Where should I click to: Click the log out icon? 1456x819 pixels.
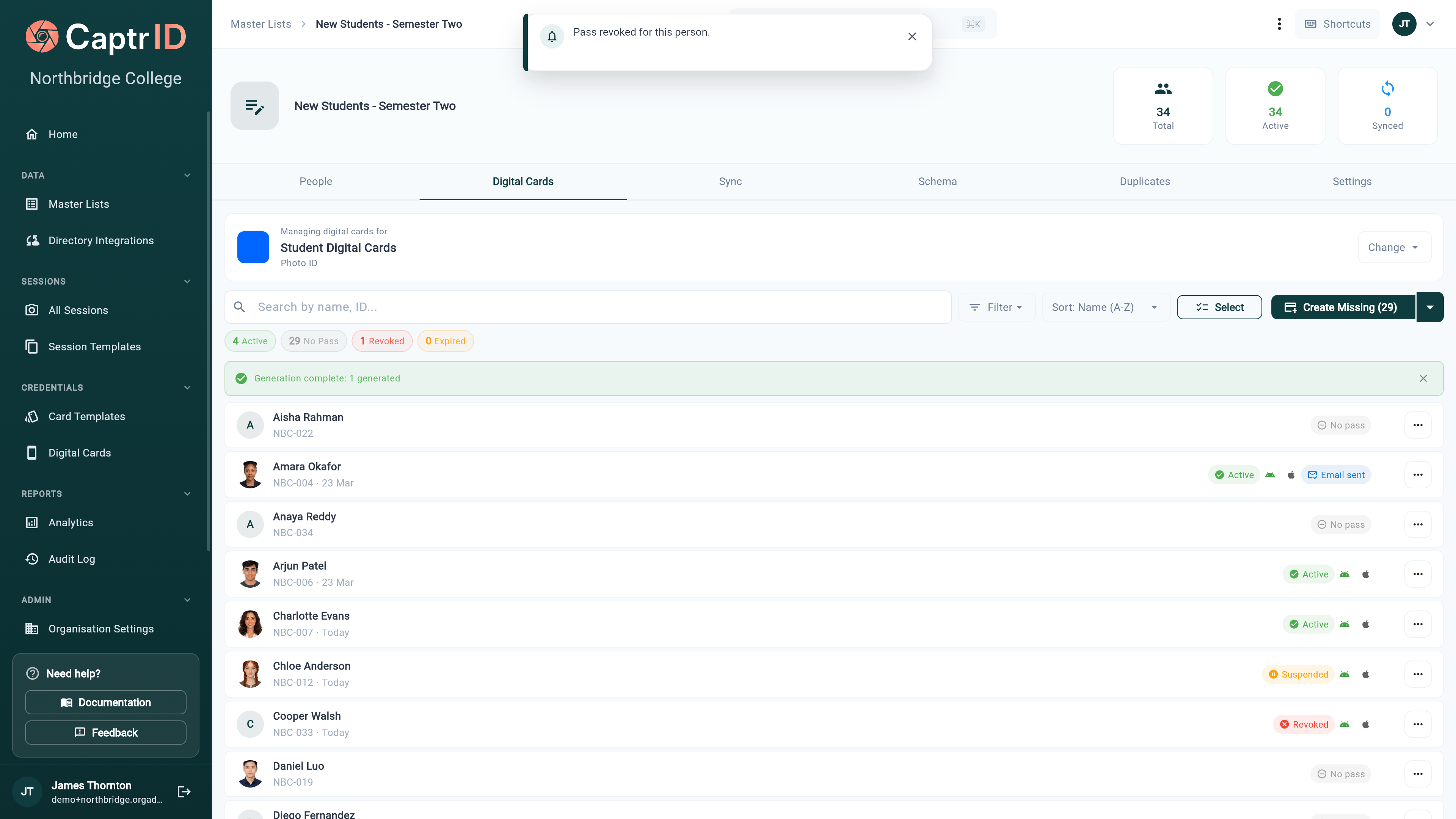click(x=184, y=791)
